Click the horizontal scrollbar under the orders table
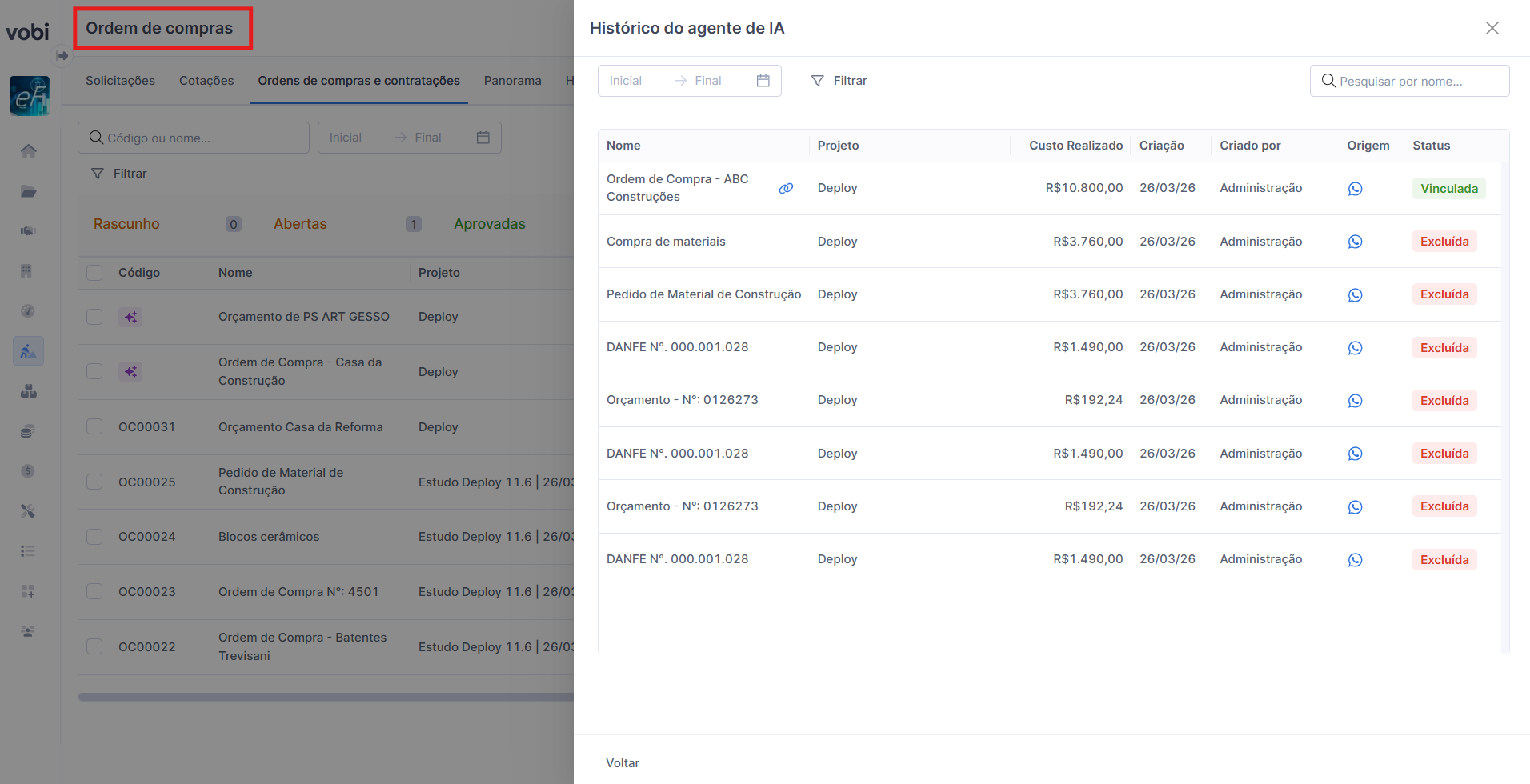This screenshot has height=784, width=1530. 326,697
